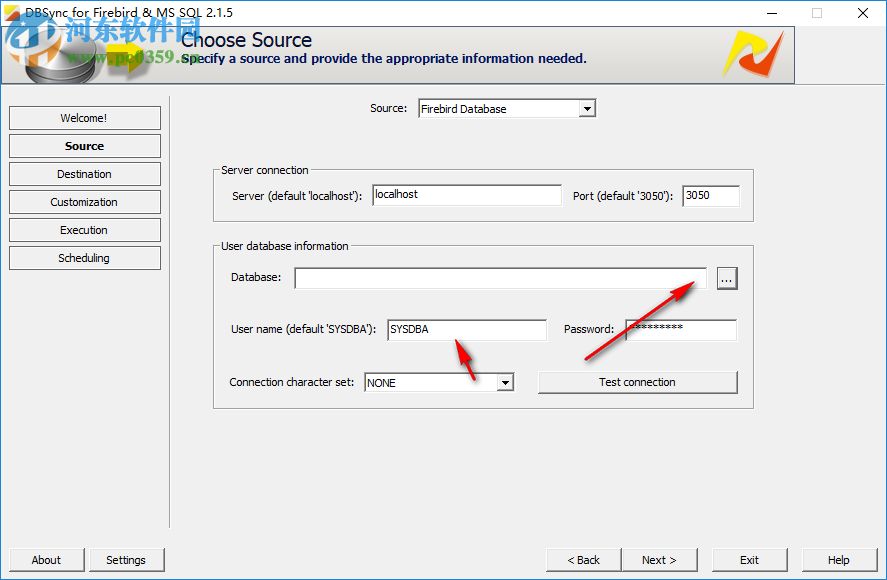887x580 pixels.
Task: Go to the Execution step
Action: tap(84, 230)
